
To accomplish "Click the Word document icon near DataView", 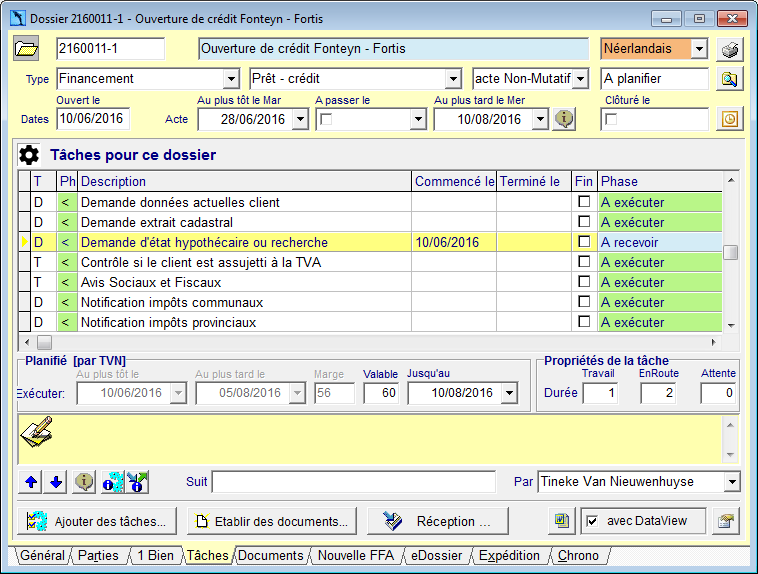I will click(562, 521).
